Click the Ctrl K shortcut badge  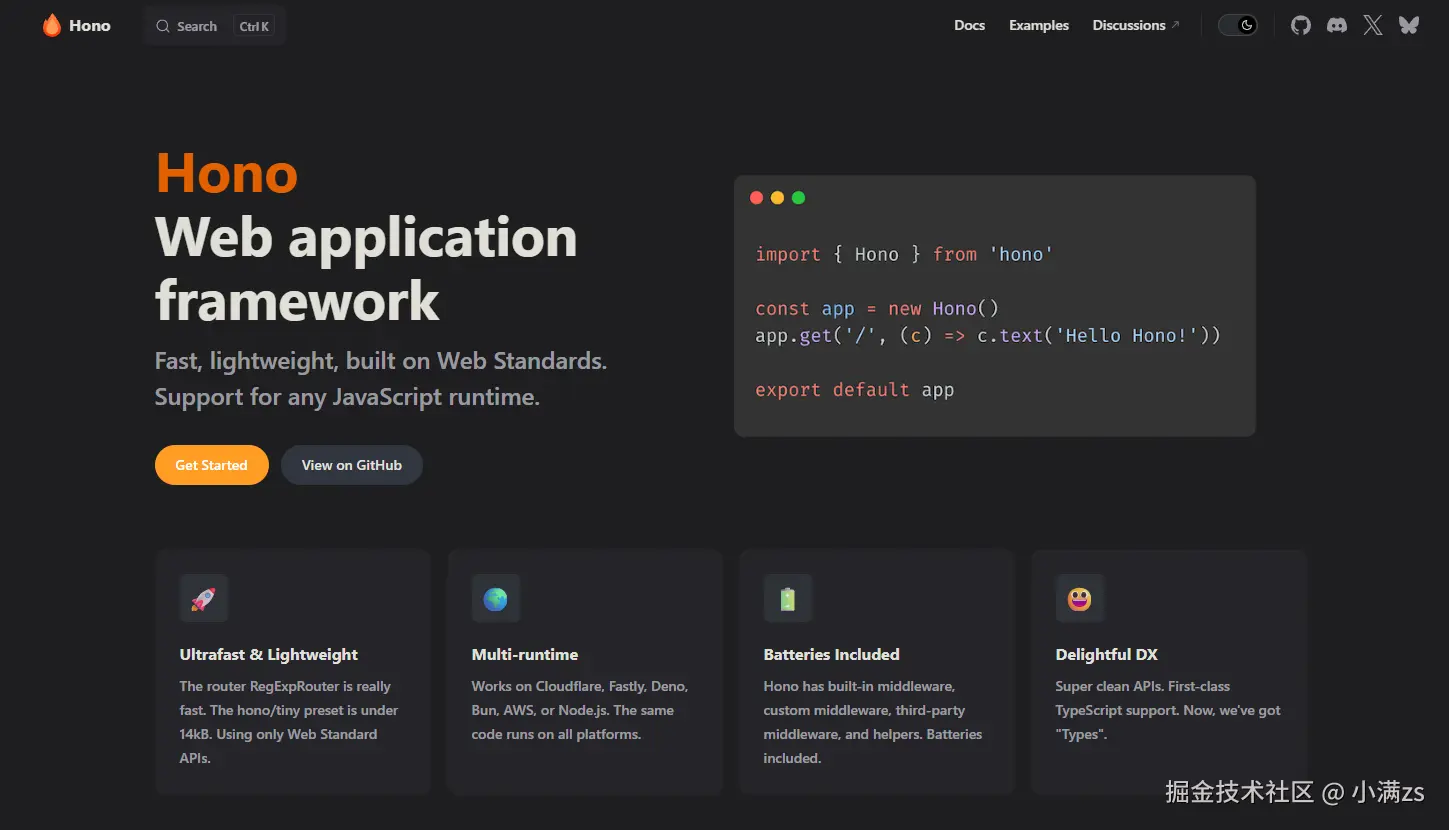[x=255, y=26]
